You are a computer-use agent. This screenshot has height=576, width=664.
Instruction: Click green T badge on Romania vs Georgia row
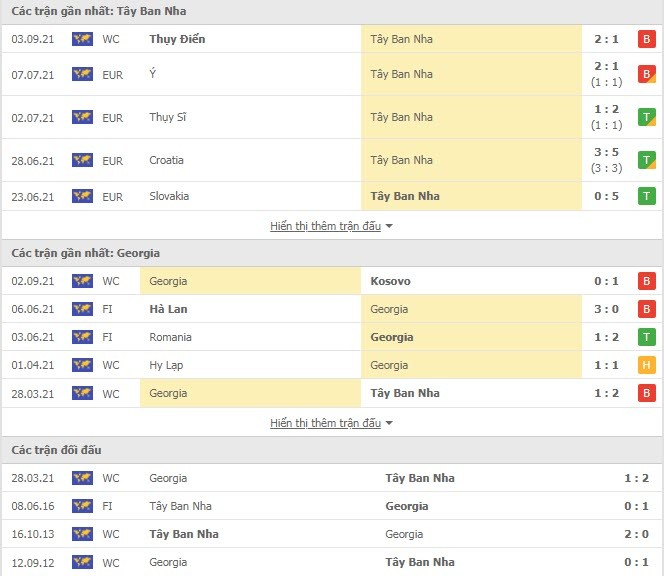click(646, 337)
